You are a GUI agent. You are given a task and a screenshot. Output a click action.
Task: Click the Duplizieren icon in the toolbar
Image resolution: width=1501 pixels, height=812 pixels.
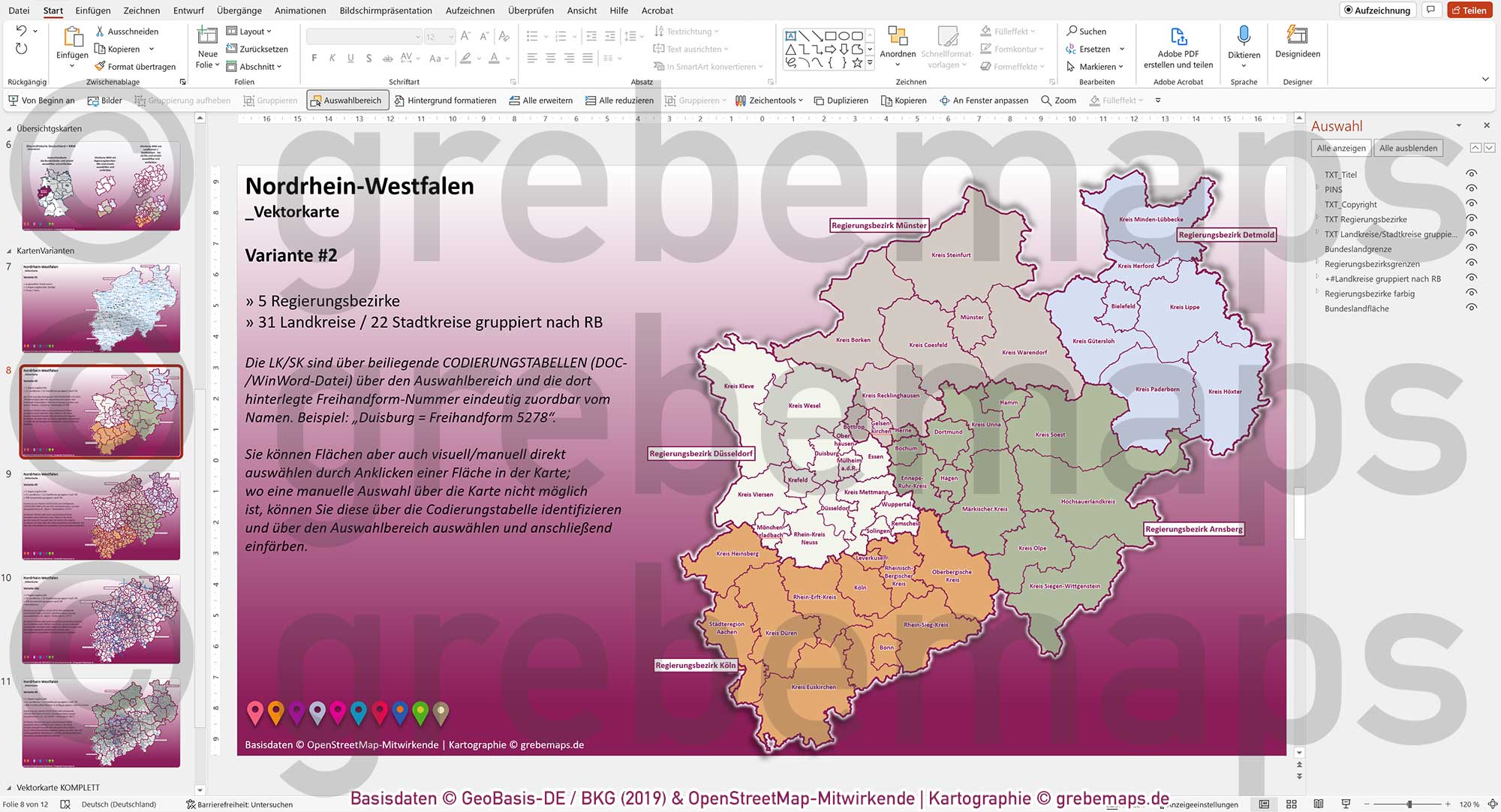coord(842,100)
